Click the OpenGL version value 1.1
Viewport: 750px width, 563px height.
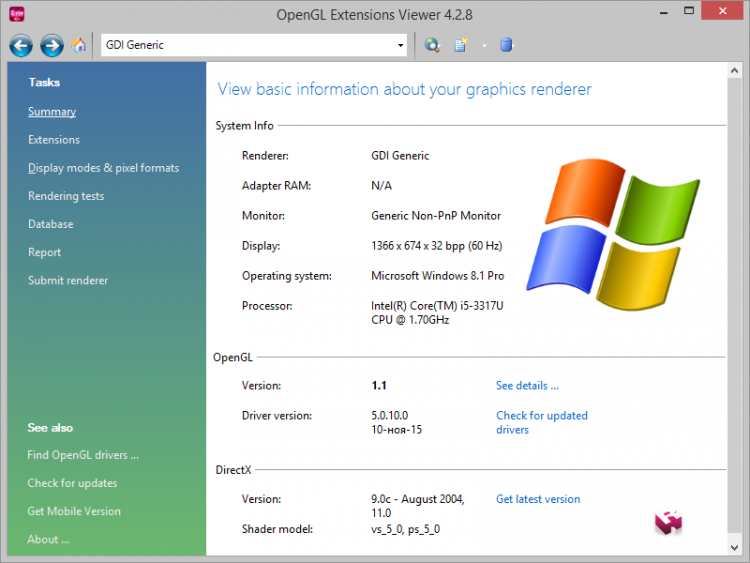pyautogui.click(x=379, y=386)
